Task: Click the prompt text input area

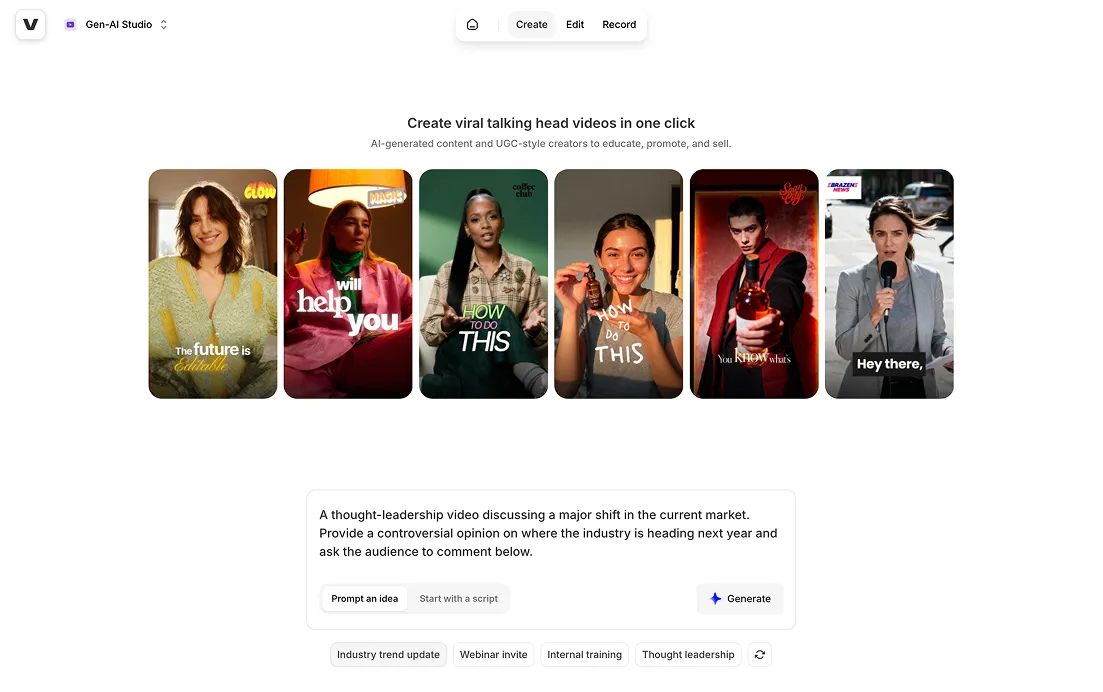Action: (551, 534)
